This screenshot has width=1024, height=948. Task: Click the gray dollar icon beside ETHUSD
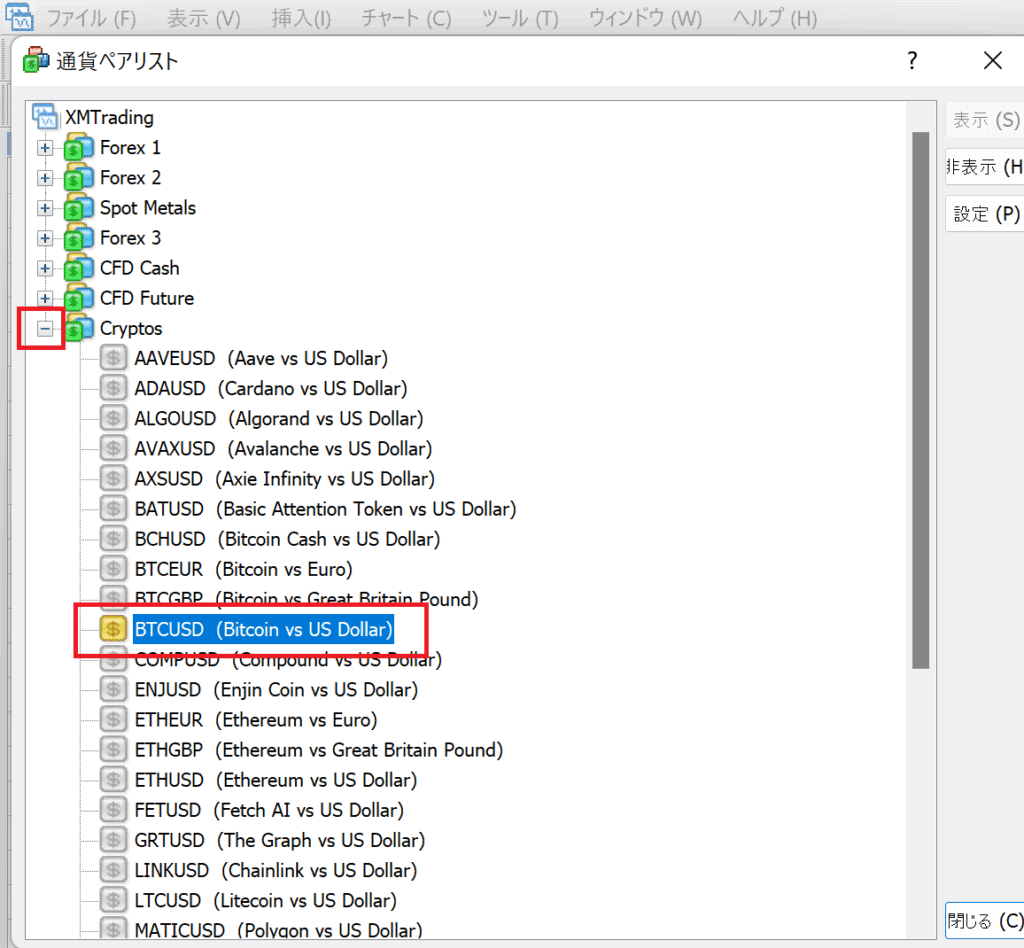pos(114,779)
